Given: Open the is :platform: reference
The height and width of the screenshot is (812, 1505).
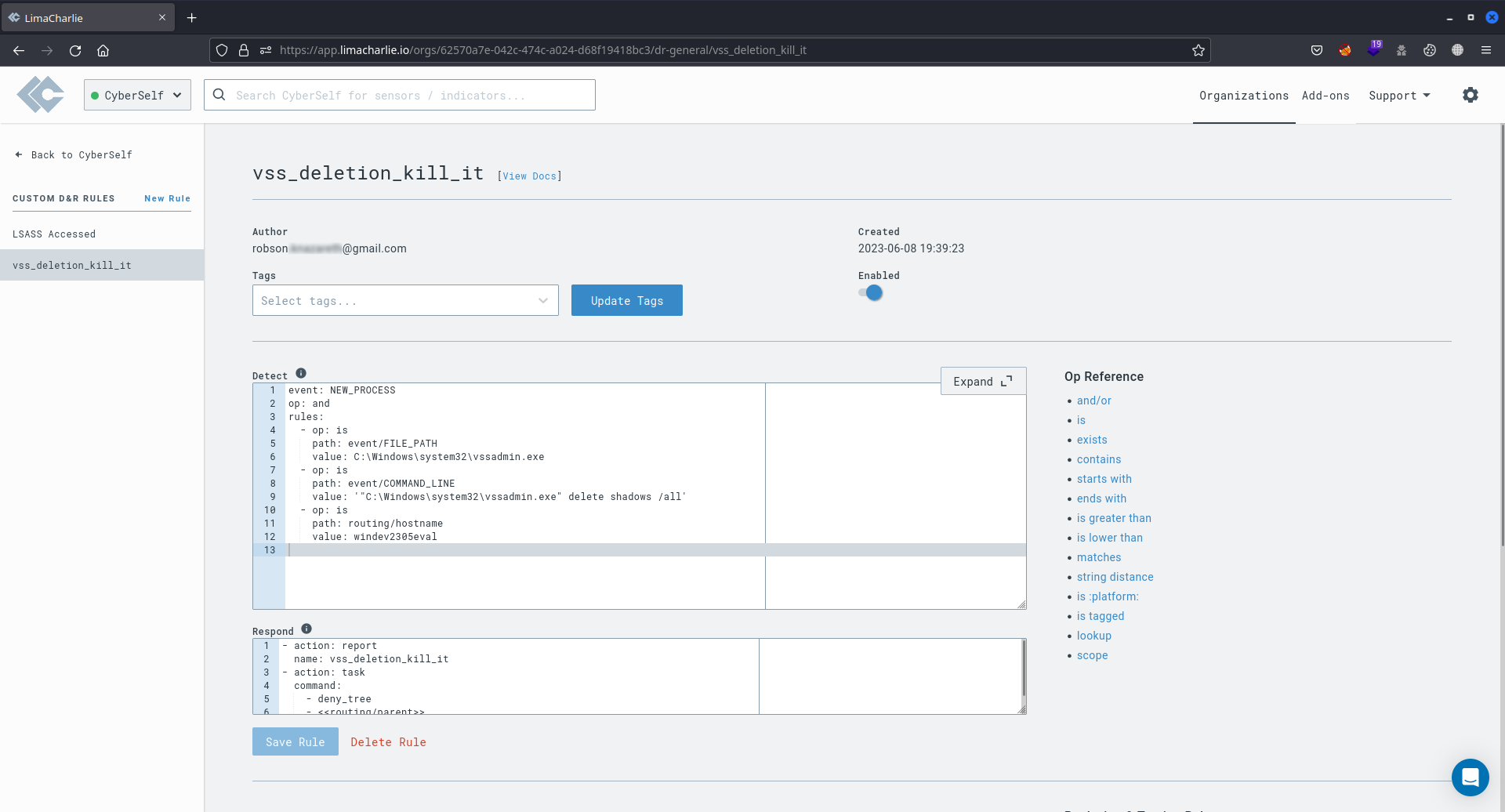Looking at the screenshot, I should click(x=1108, y=596).
